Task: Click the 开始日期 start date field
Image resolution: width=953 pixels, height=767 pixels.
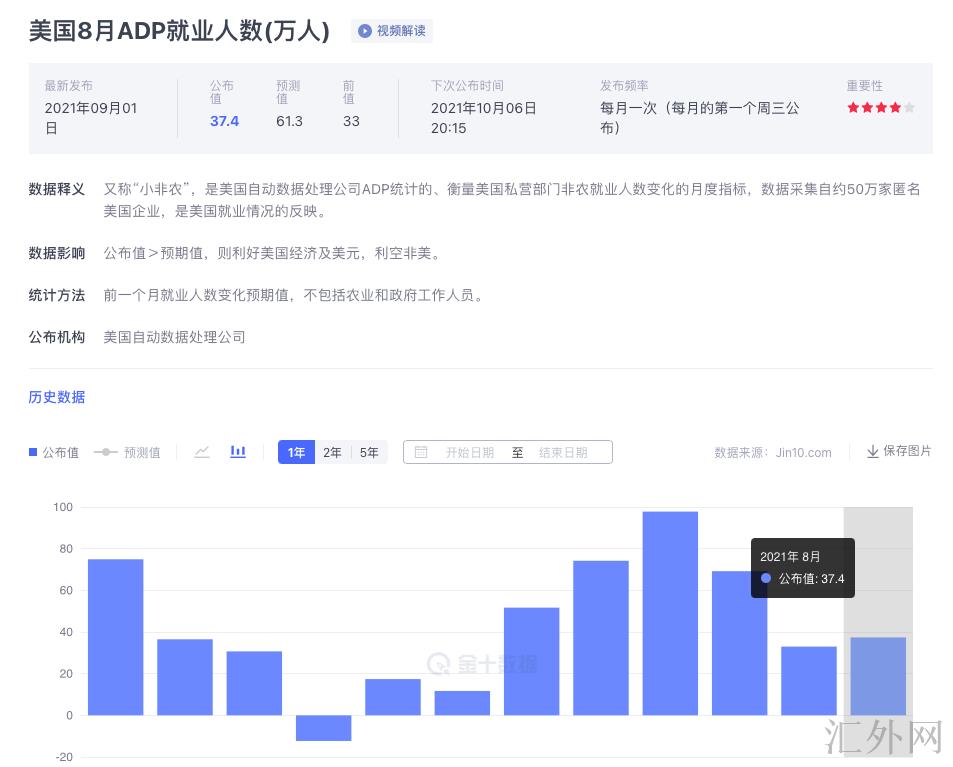Action: click(469, 452)
